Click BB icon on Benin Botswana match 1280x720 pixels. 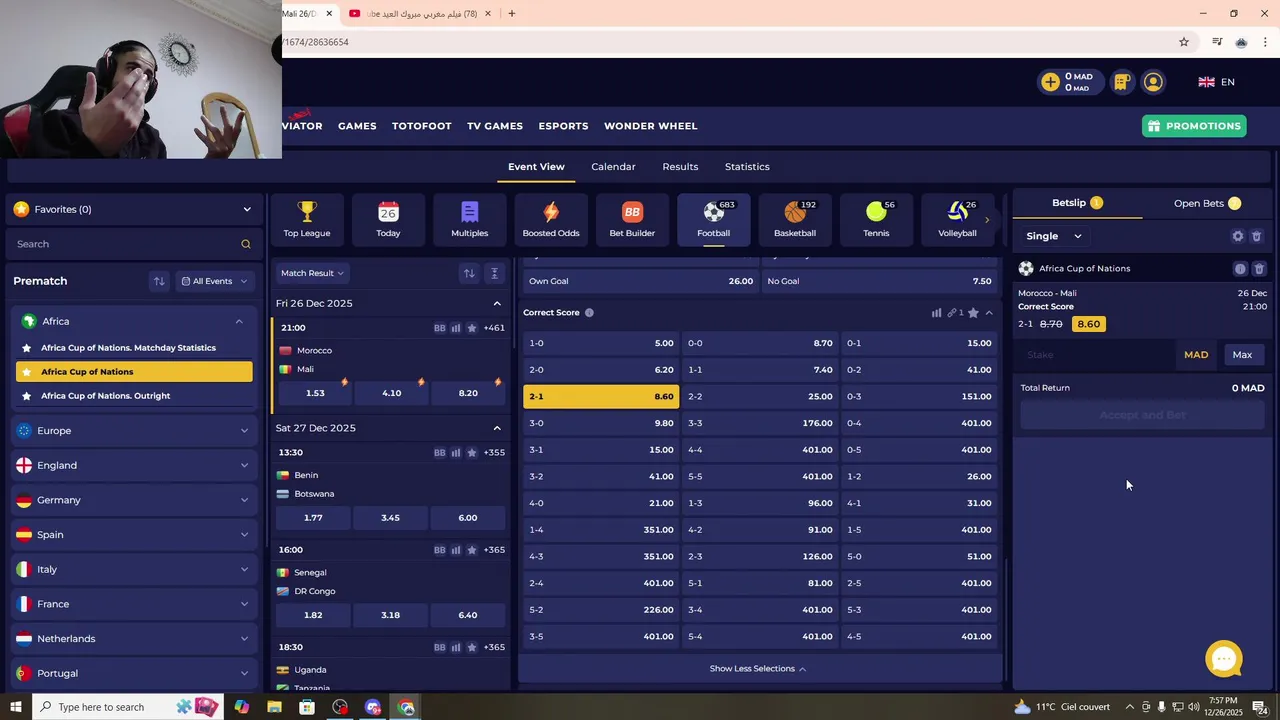(439, 453)
